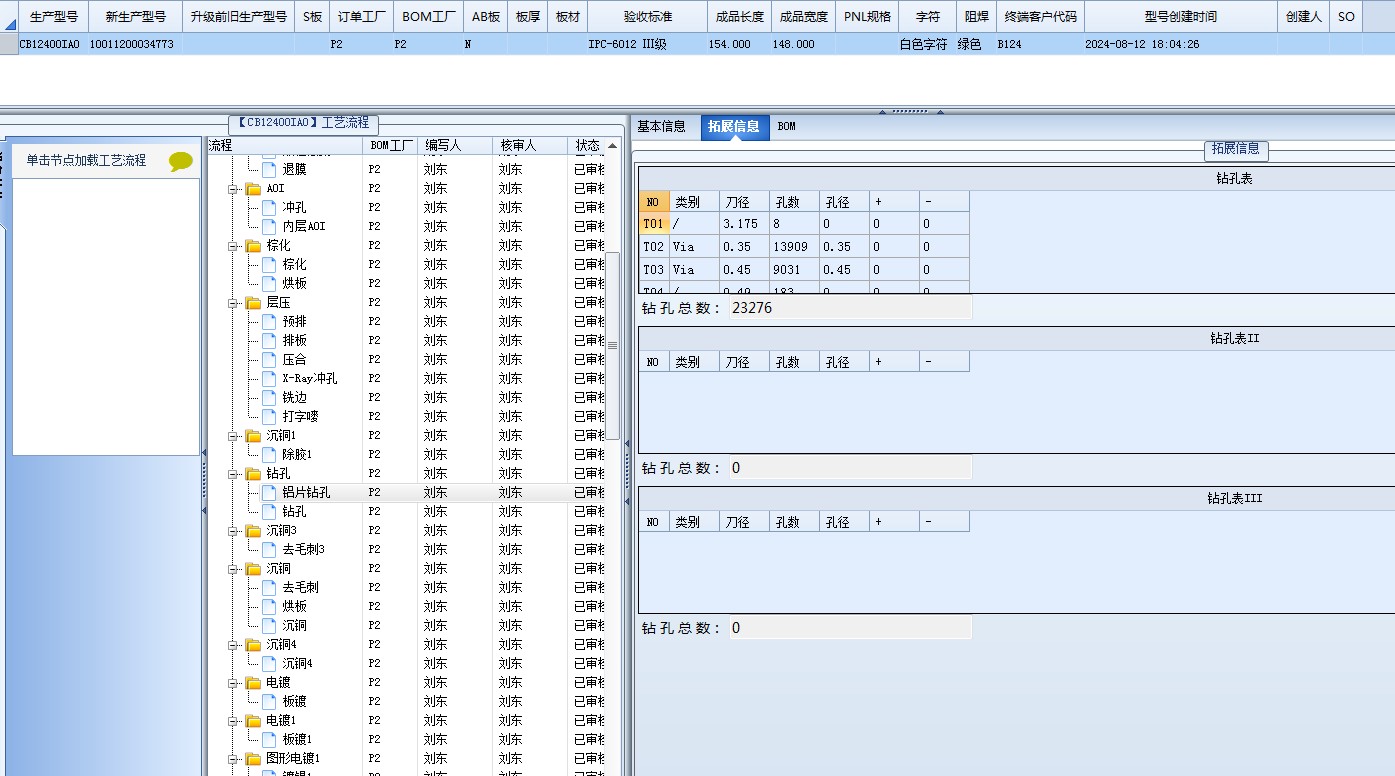Viewport: 1395px width, 776px height.
Task: Click the document icon beside 板镀1
Action: pyautogui.click(x=269, y=740)
